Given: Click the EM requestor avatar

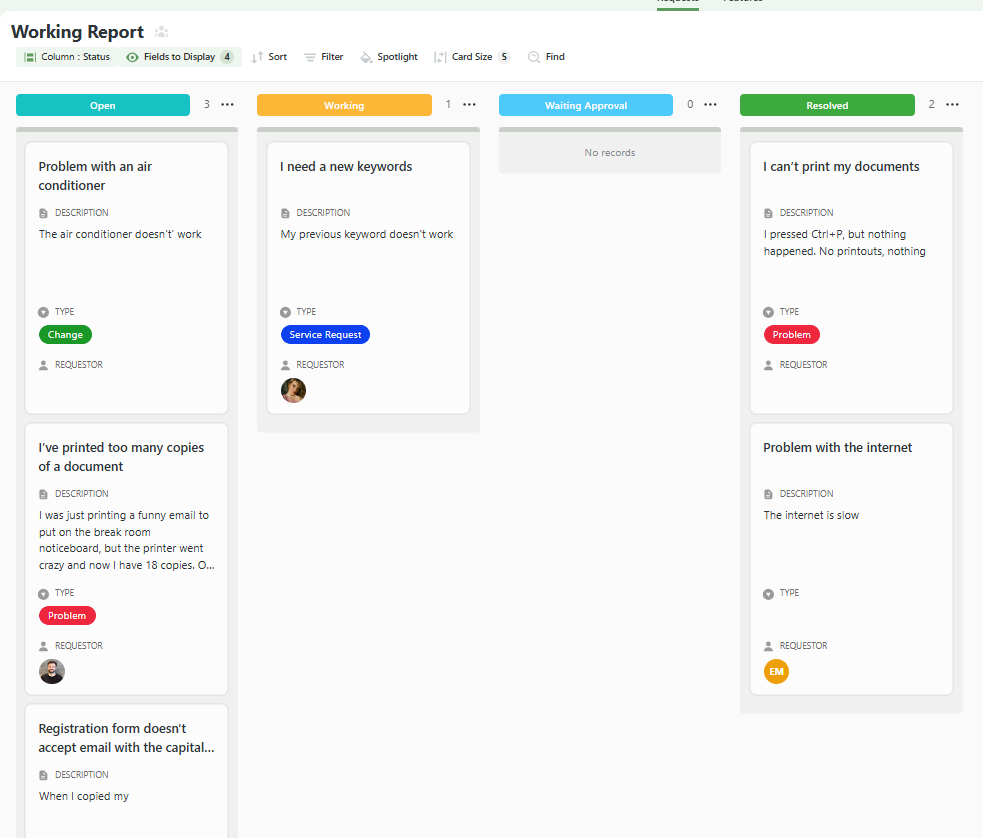Looking at the screenshot, I should [776, 671].
